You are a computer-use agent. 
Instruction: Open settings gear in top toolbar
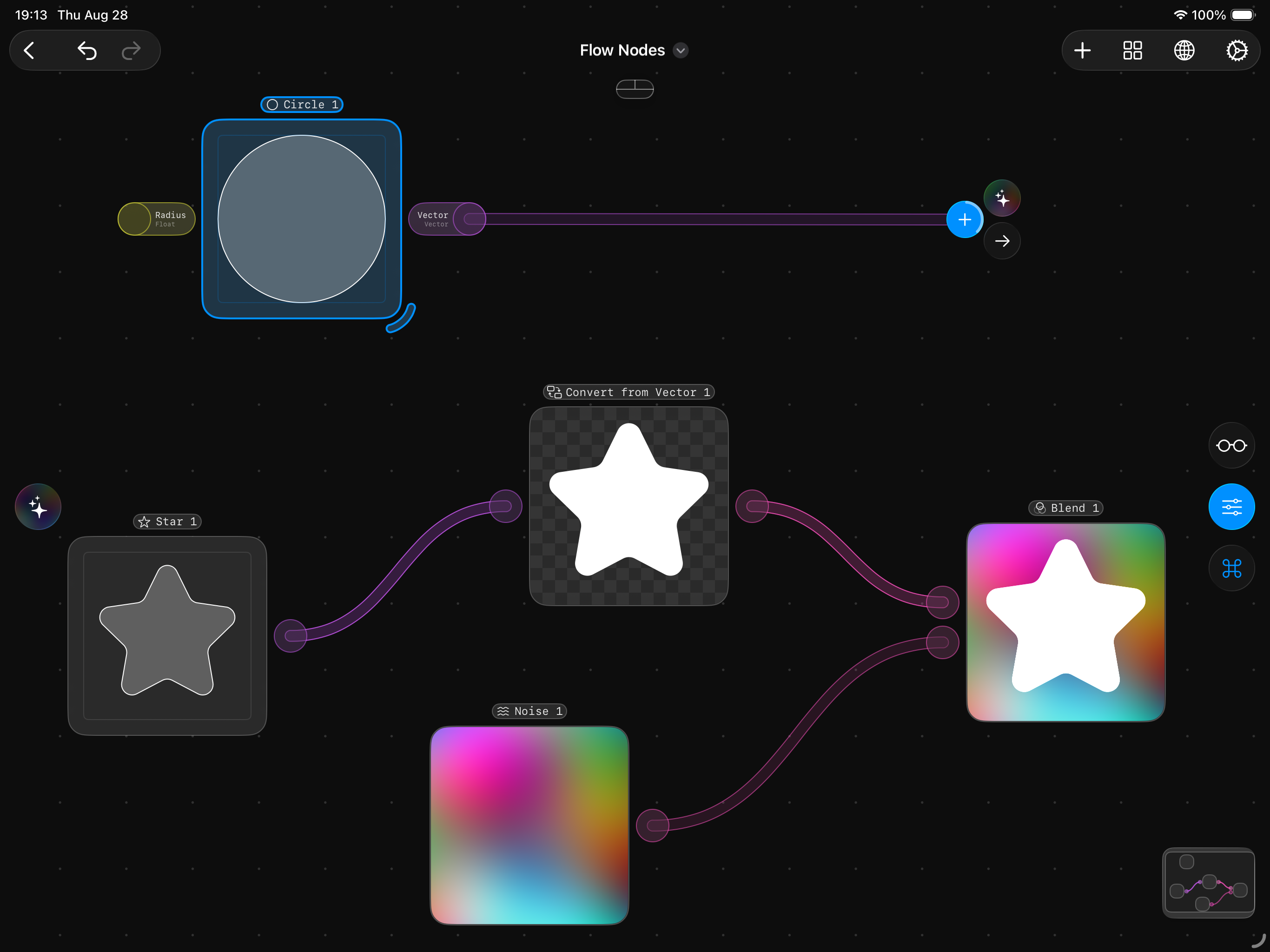coord(1236,51)
